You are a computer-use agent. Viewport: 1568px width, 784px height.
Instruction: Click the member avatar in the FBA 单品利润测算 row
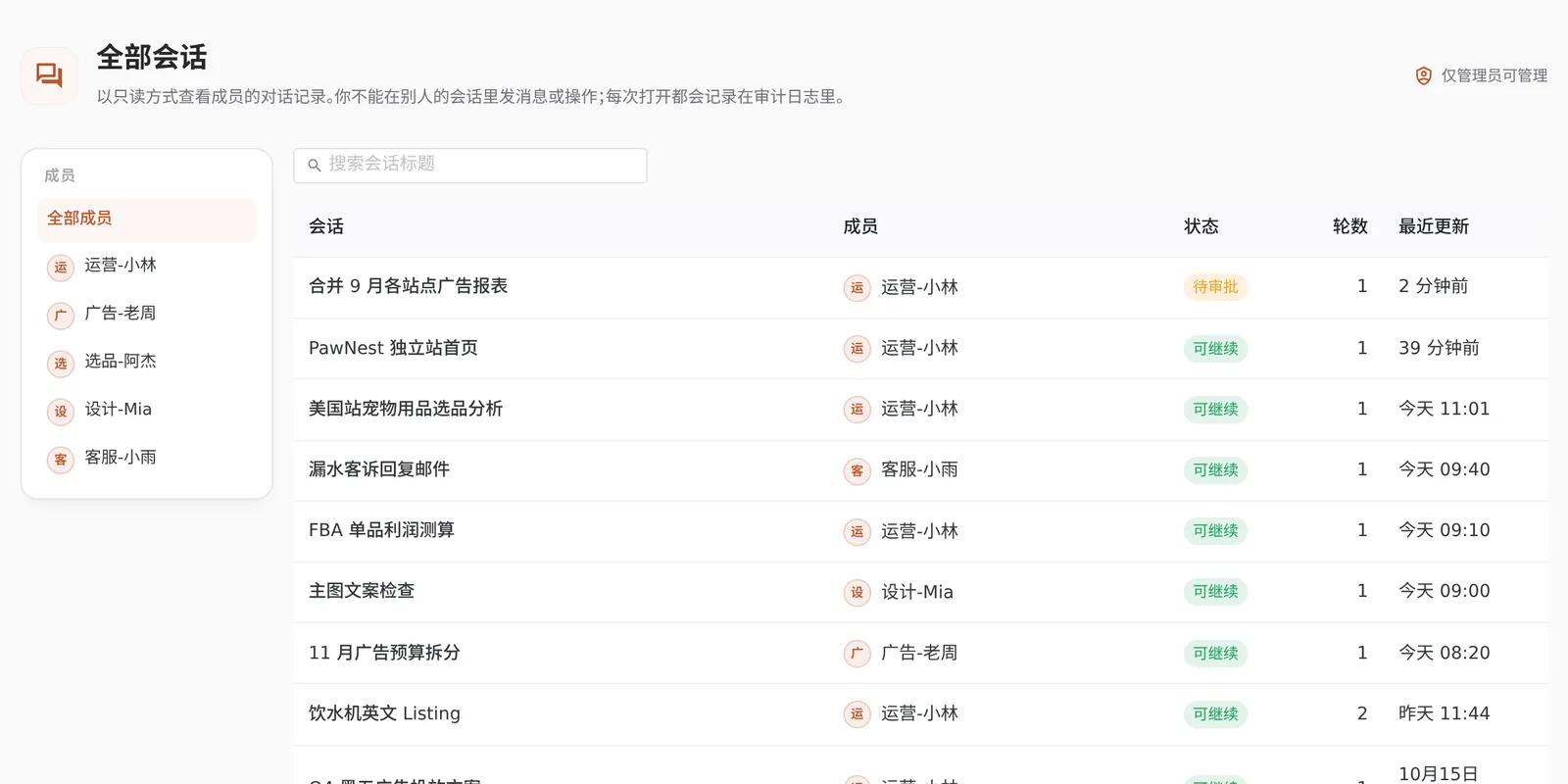pos(857,531)
